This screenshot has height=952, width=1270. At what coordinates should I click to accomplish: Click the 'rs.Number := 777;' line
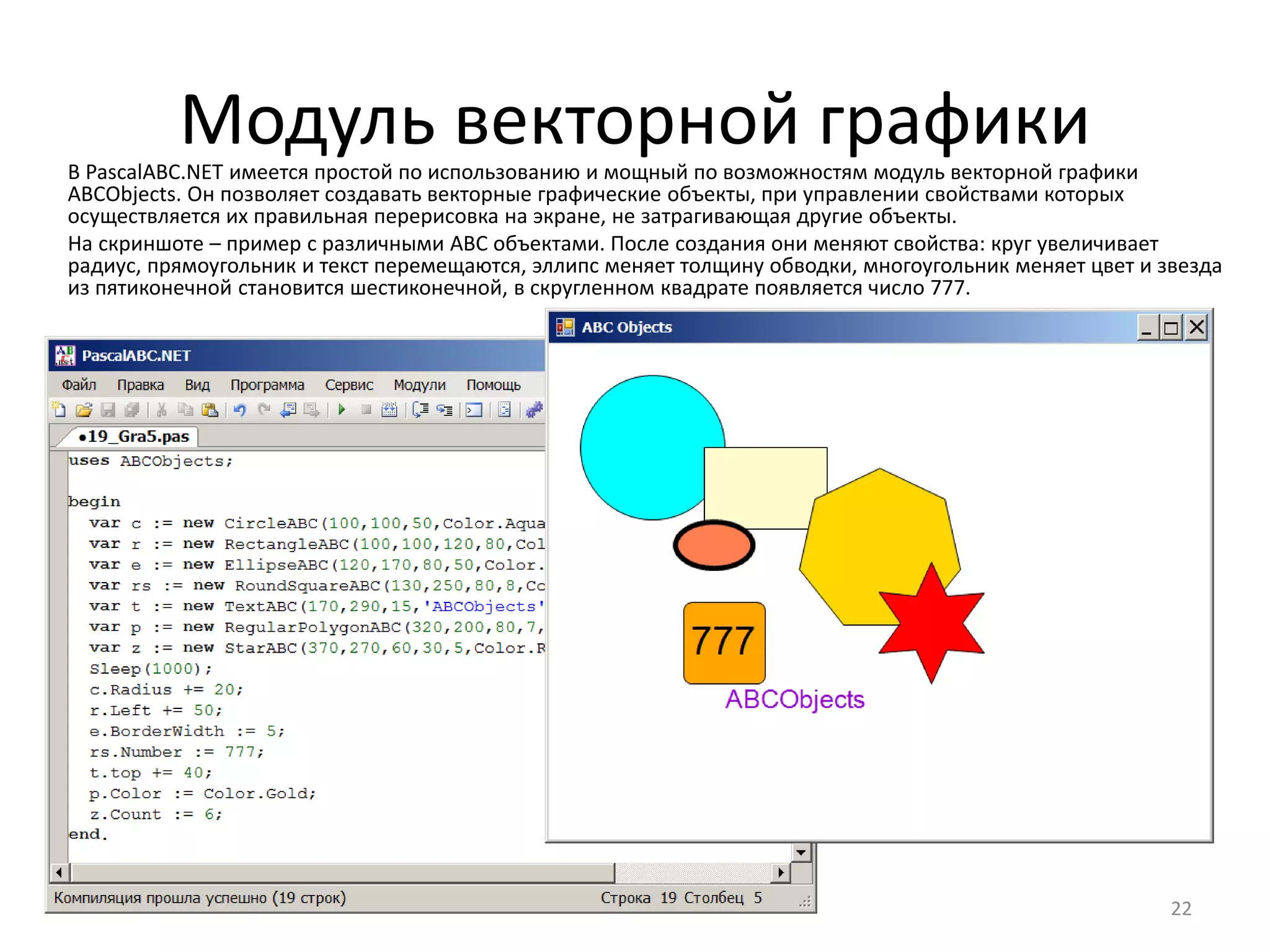pyautogui.click(x=177, y=752)
